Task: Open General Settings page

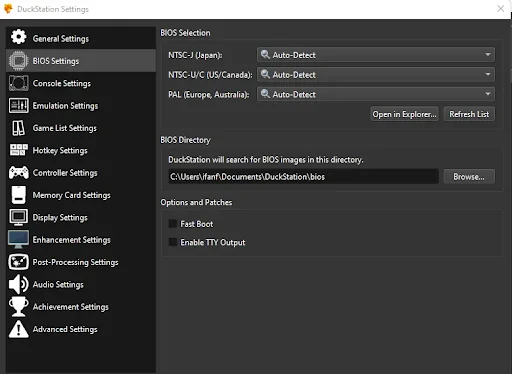Action: point(81,38)
